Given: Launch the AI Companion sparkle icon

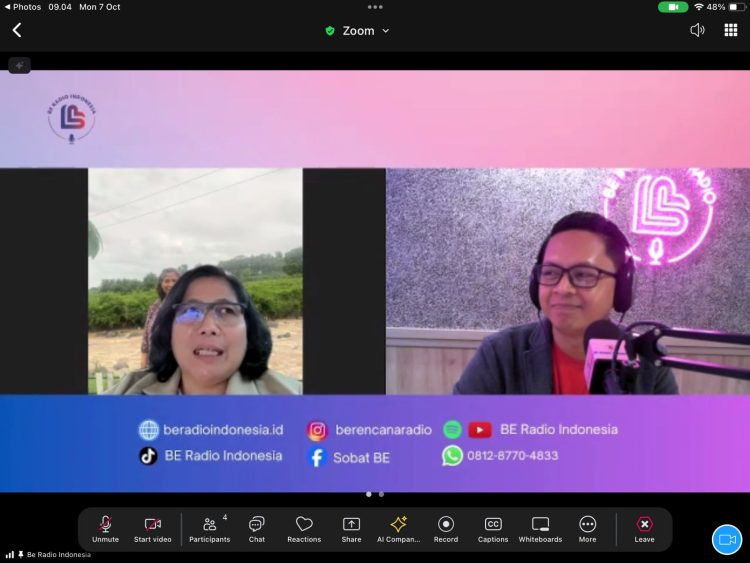Looking at the screenshot, I should [x=399, y=528].
